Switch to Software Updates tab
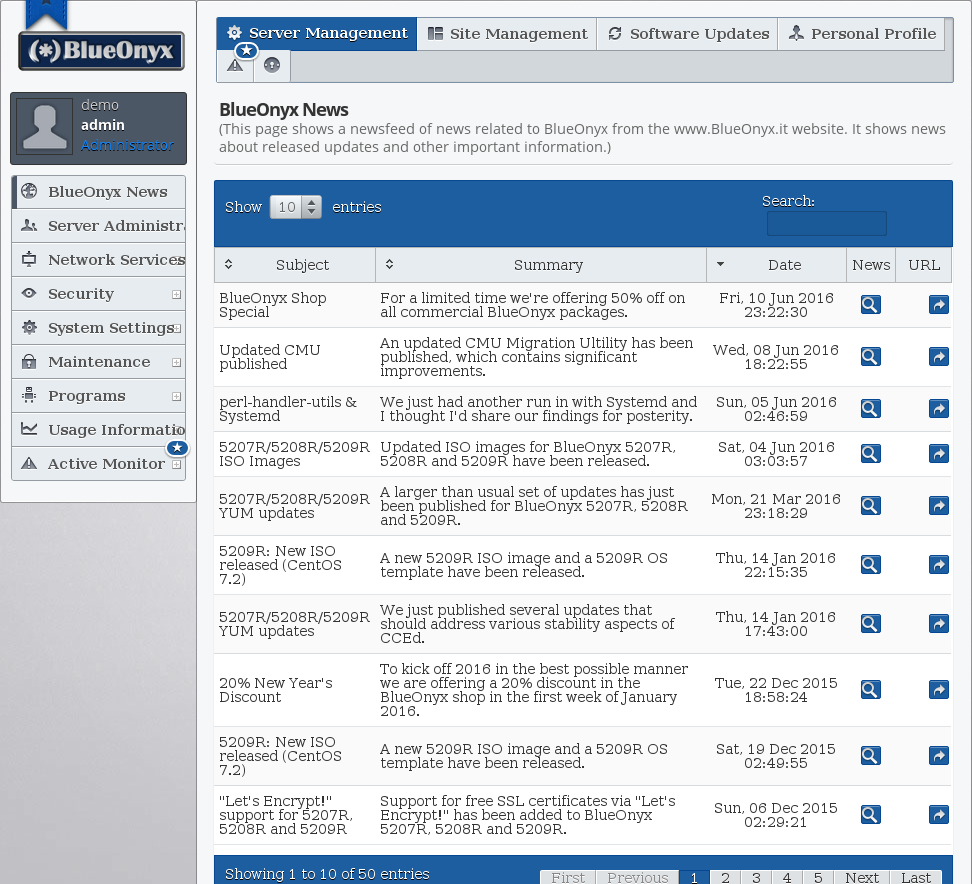The width and height of the screenshot is (972, 884). pos(688,33)
